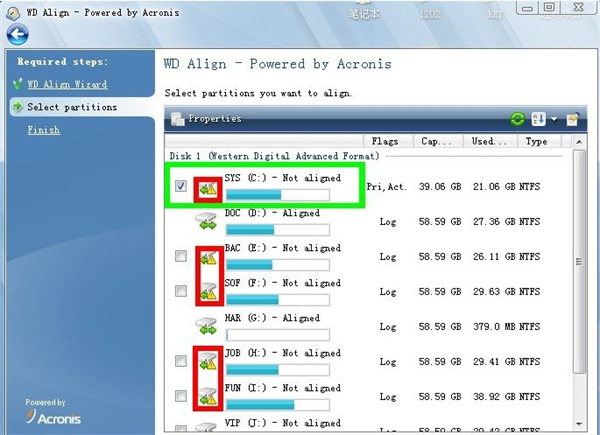The image size is (600, 435).
Task: Click the Acronis logo in sidebar
Action: coord(53,417)
